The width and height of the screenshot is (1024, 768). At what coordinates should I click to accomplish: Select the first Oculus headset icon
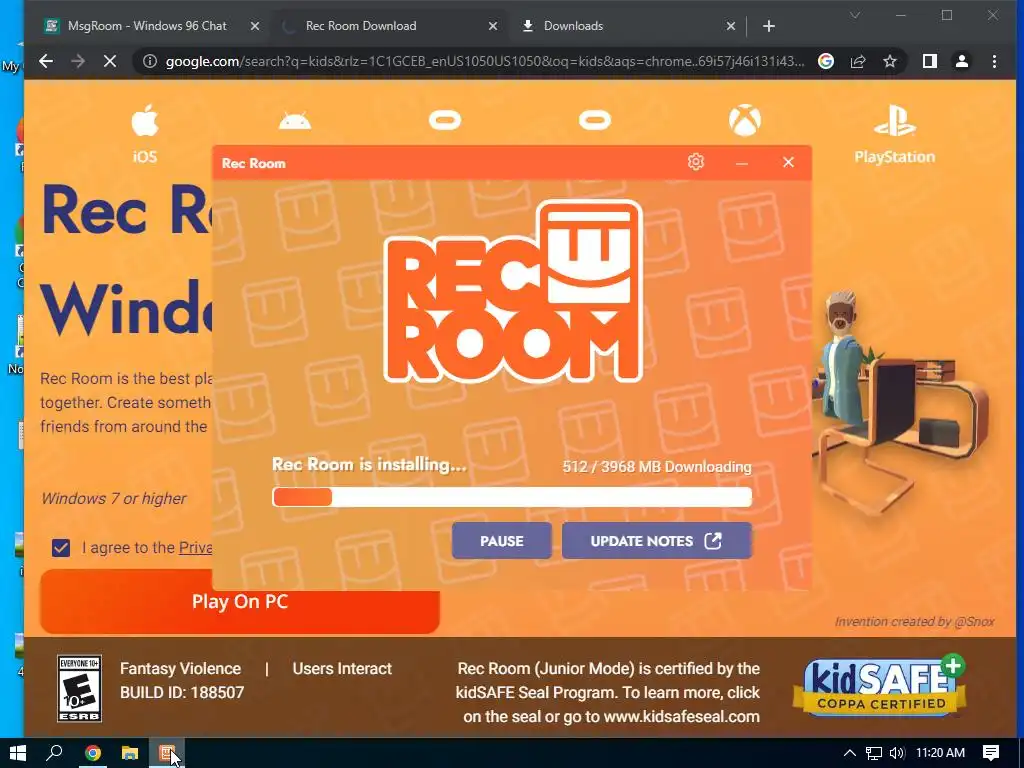(445, 120)
